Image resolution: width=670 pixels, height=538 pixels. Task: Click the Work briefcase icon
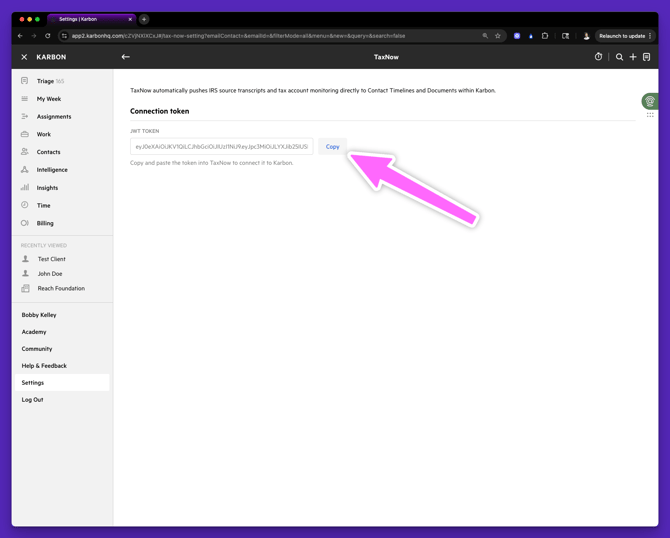click(25, 134)
